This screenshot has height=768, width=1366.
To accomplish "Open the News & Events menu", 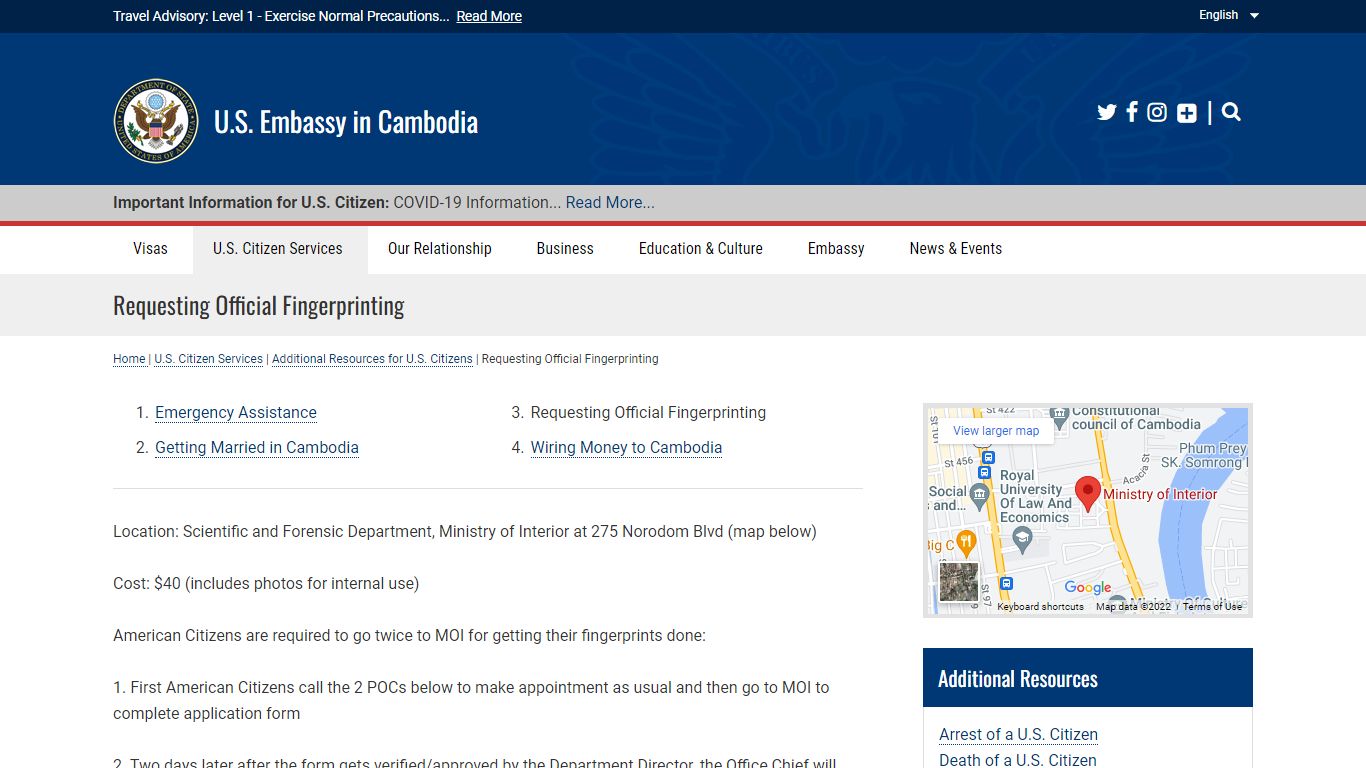I will pos(956,249).
